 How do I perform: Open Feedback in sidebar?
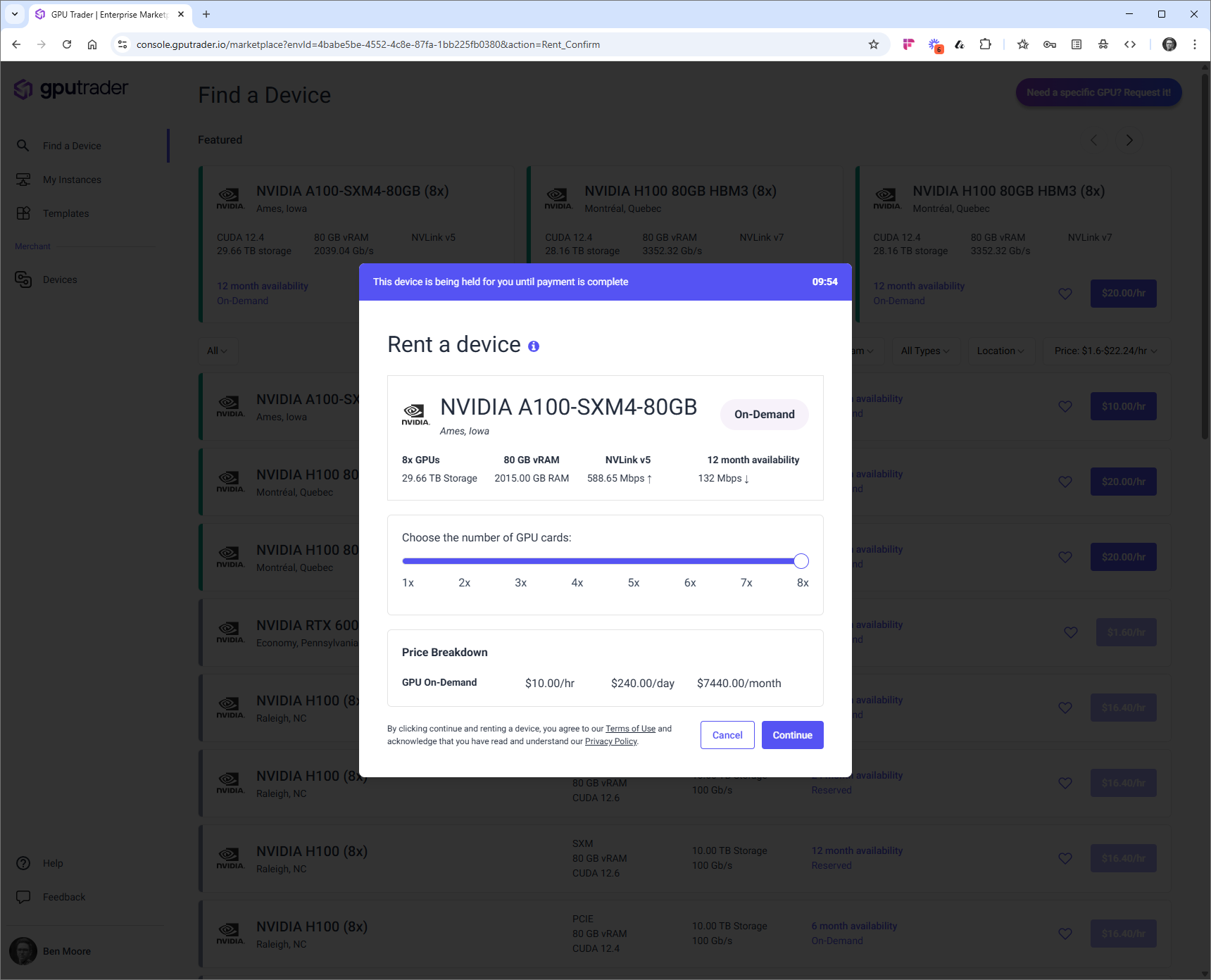(64, 897)
